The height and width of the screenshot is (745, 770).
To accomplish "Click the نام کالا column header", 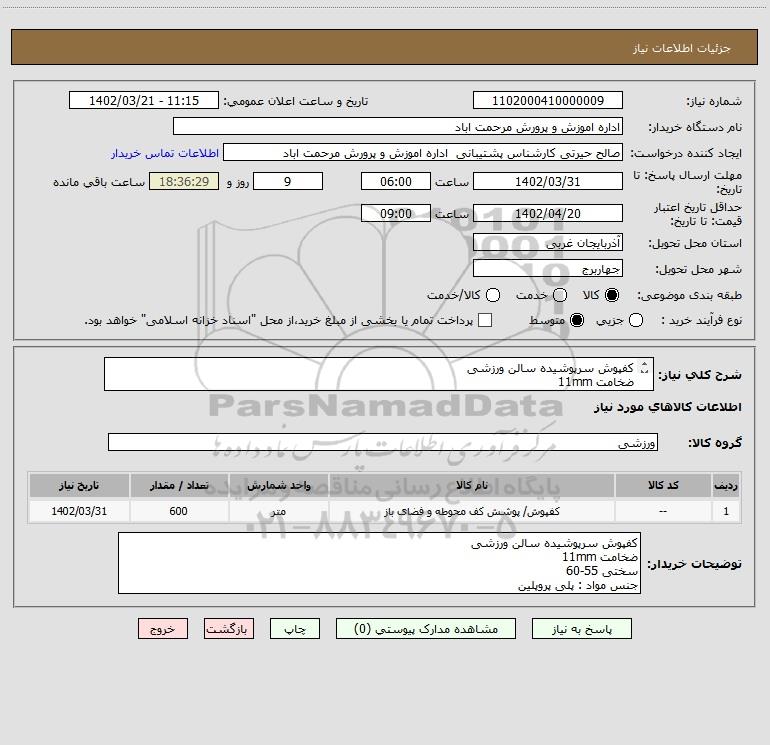I will (471, 485).
